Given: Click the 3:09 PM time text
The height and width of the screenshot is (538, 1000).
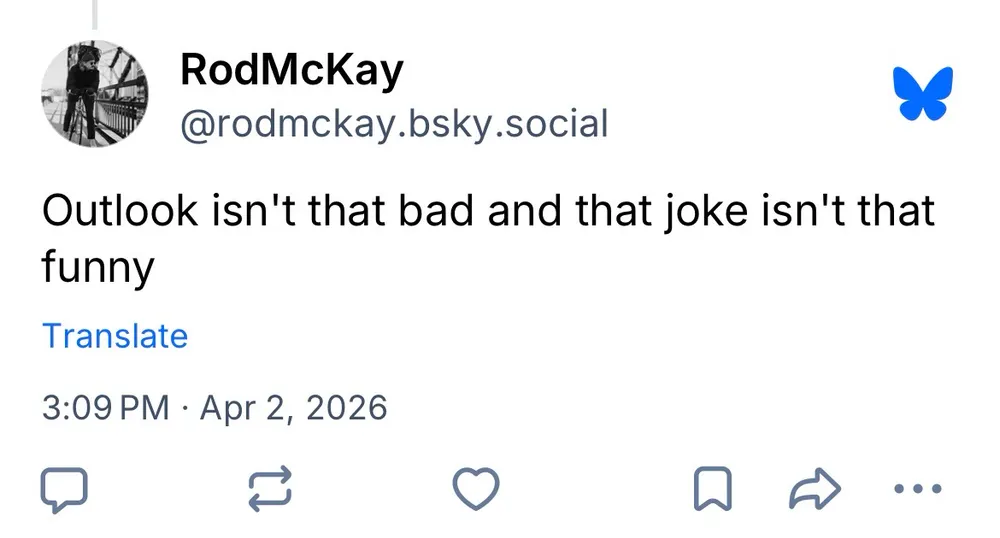Looking at the screenshot, I should point(106,408).
